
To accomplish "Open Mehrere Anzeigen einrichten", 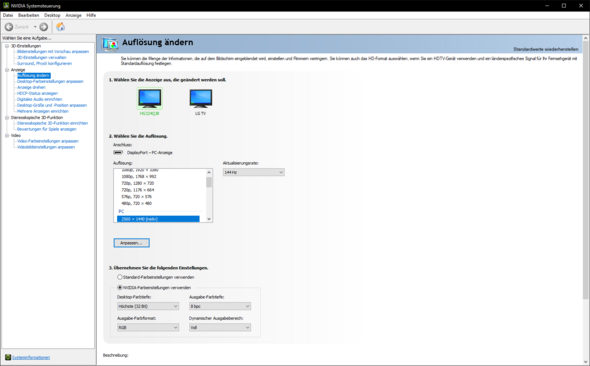I will [43, 111].
